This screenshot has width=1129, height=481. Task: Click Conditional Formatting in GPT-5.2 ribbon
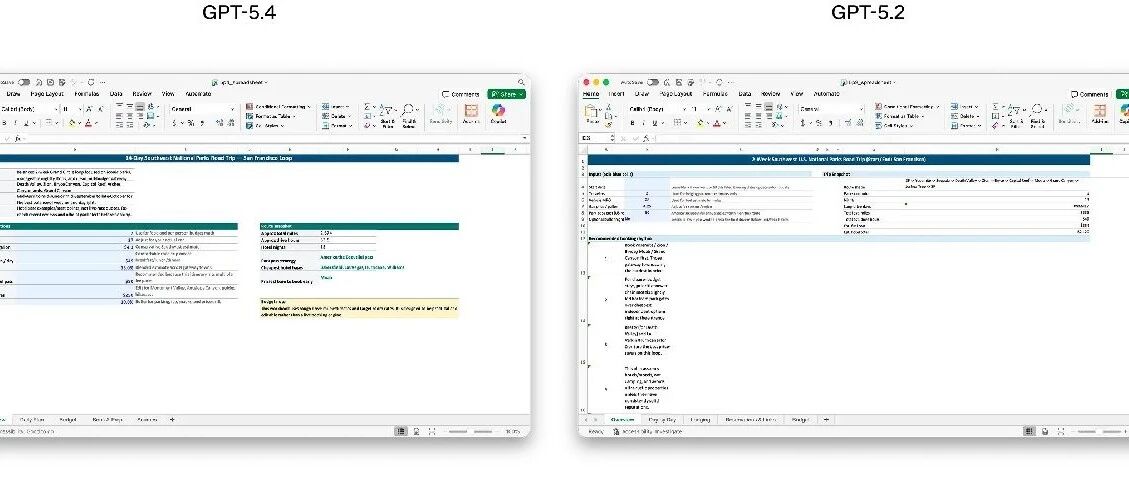coord(907,107)
